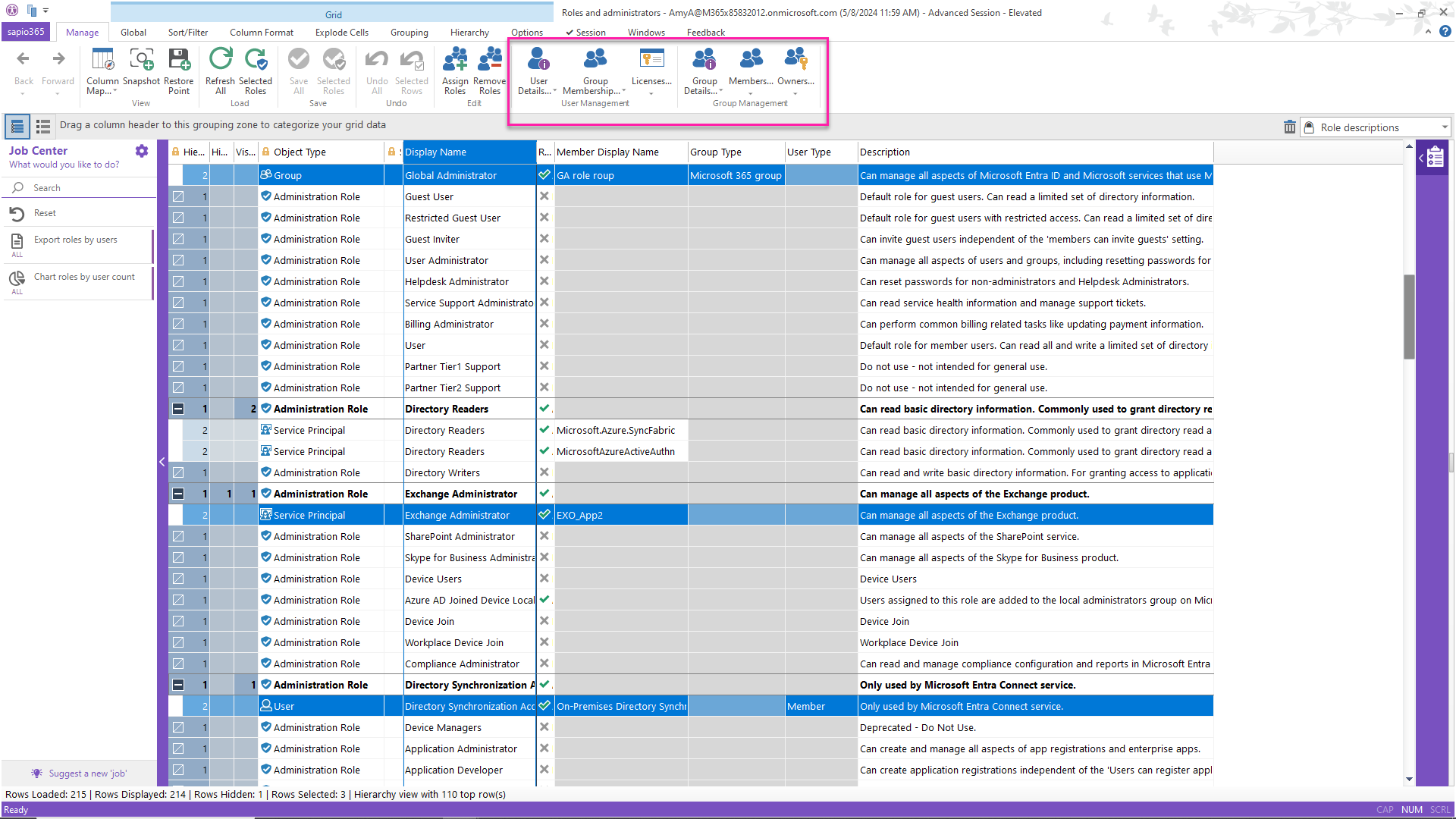Toggle checkbox on Guest Inviter row
The height and width of the screenshot is (819, 1456).
(178, 239)
